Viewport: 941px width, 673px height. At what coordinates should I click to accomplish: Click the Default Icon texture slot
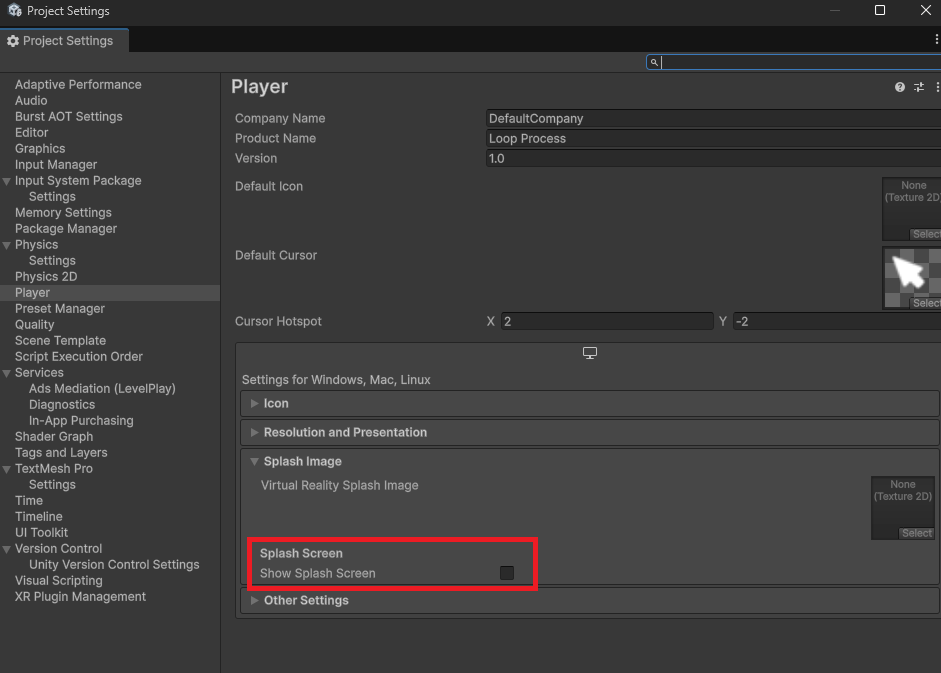pyautogui.click(x=911, y=205)
